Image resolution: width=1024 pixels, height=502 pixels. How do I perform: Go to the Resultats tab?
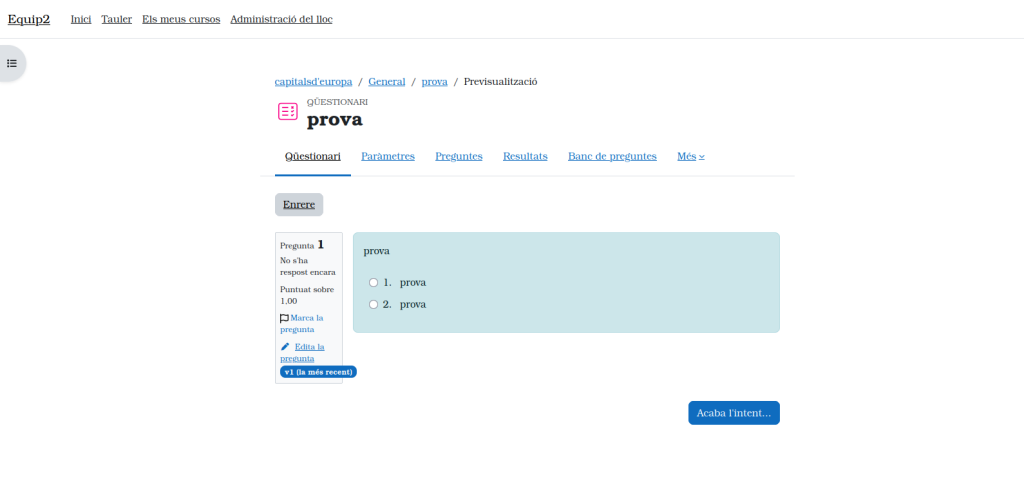coord(525,156)
